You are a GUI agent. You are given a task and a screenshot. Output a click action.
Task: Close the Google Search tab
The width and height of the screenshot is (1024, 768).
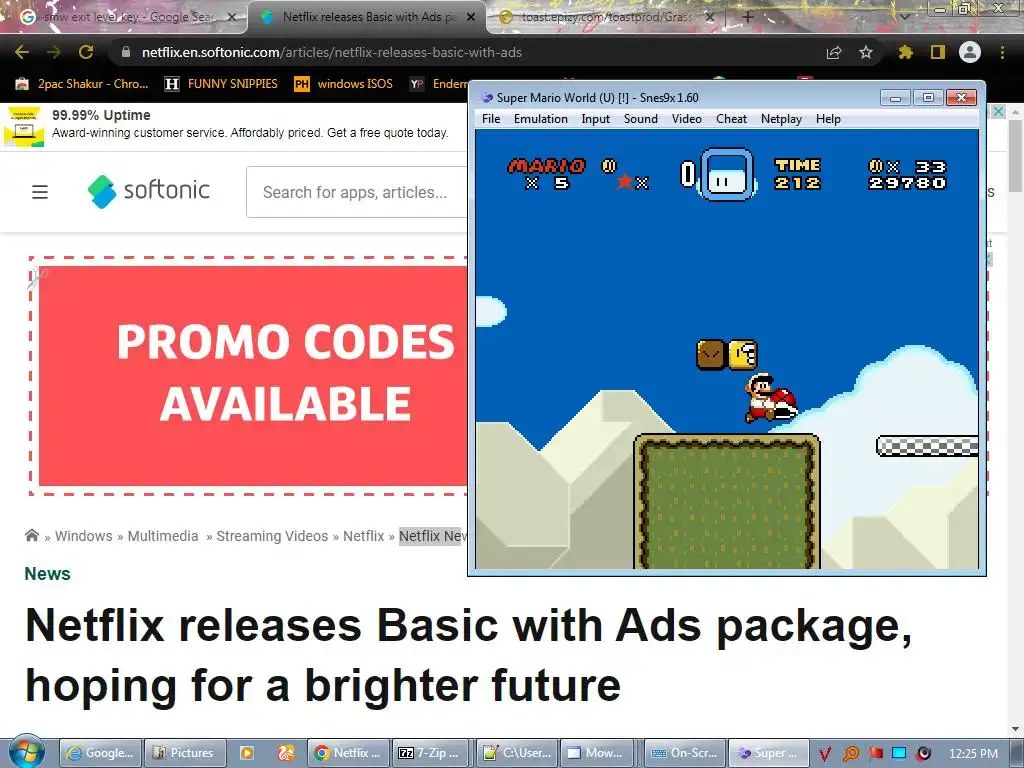click(x=231, y=17)
